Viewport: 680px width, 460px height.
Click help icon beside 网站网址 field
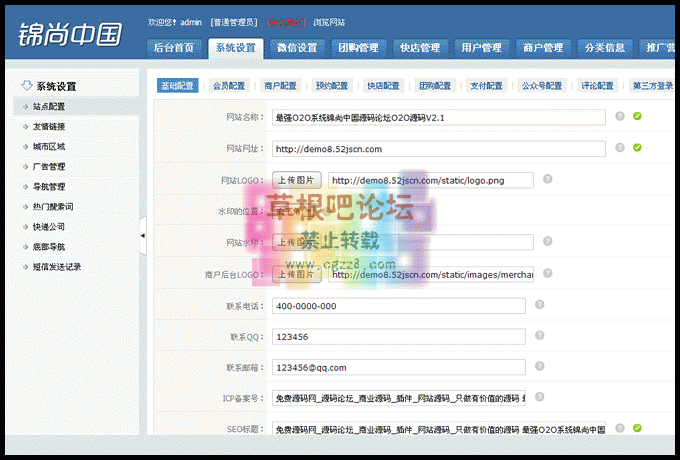(x=620, y=148)
